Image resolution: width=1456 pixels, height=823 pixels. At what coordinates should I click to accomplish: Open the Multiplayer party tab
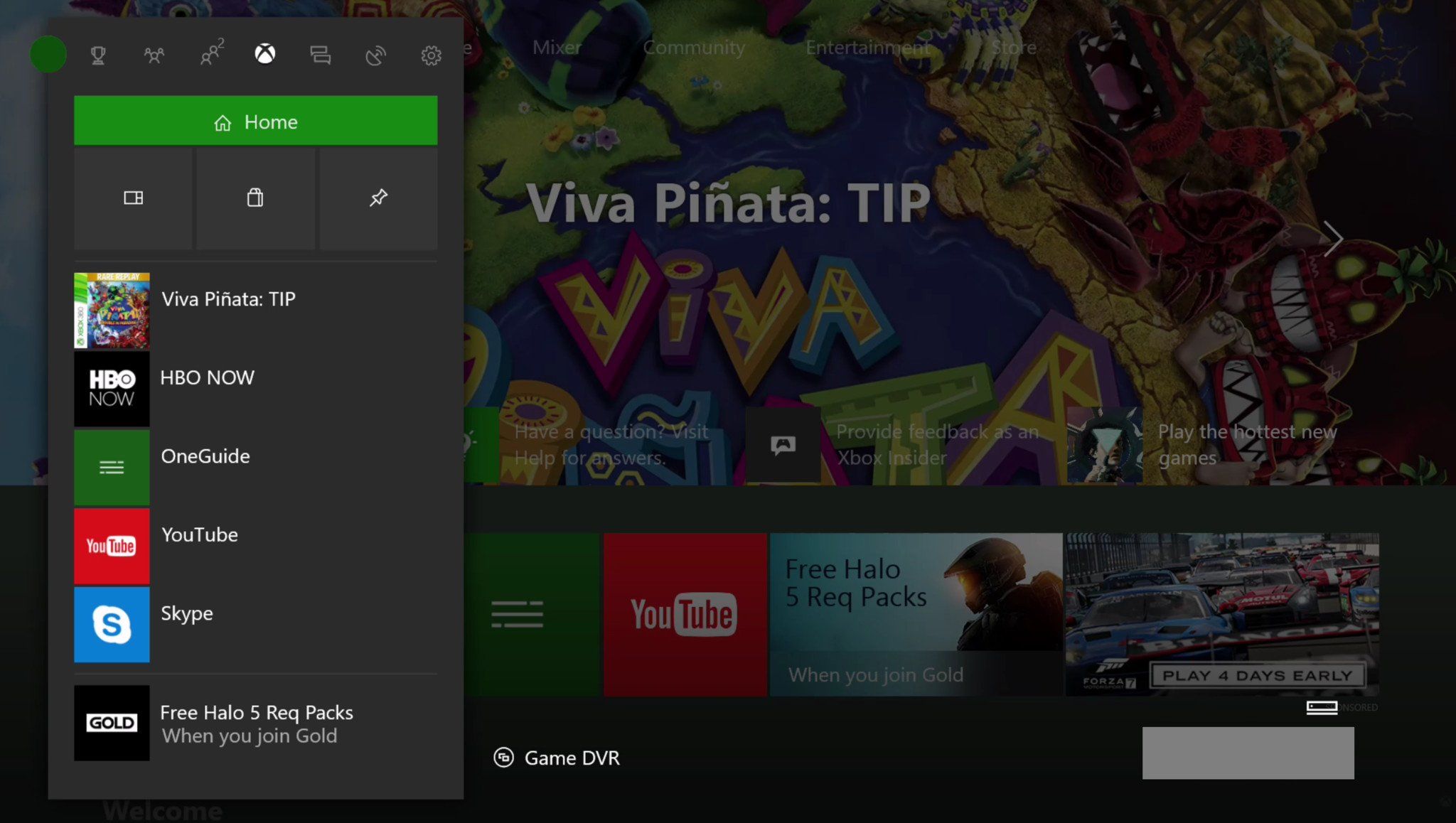tap(210, 54)
